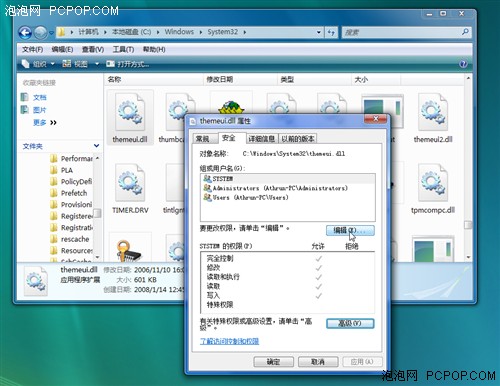Click the file list vertical scrollbar thumb
The width and height of the screenshot is (500, 386).
(x=468, y=225)
